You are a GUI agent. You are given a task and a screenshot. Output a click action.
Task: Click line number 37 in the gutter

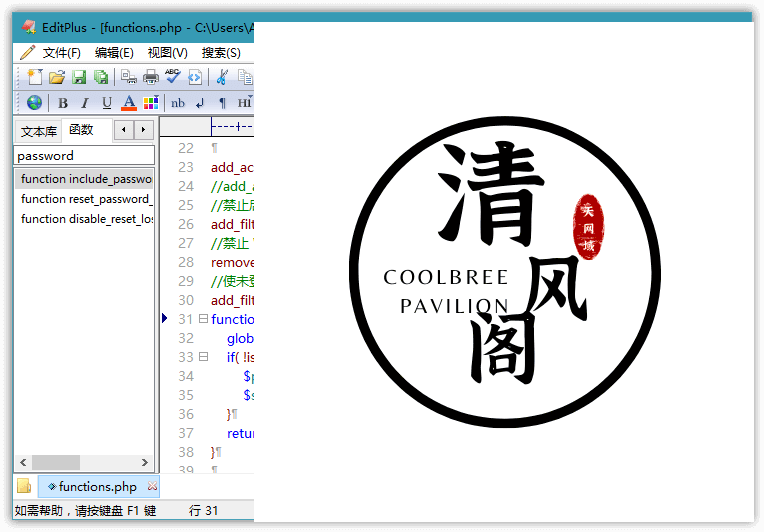[x=186, y=433]
